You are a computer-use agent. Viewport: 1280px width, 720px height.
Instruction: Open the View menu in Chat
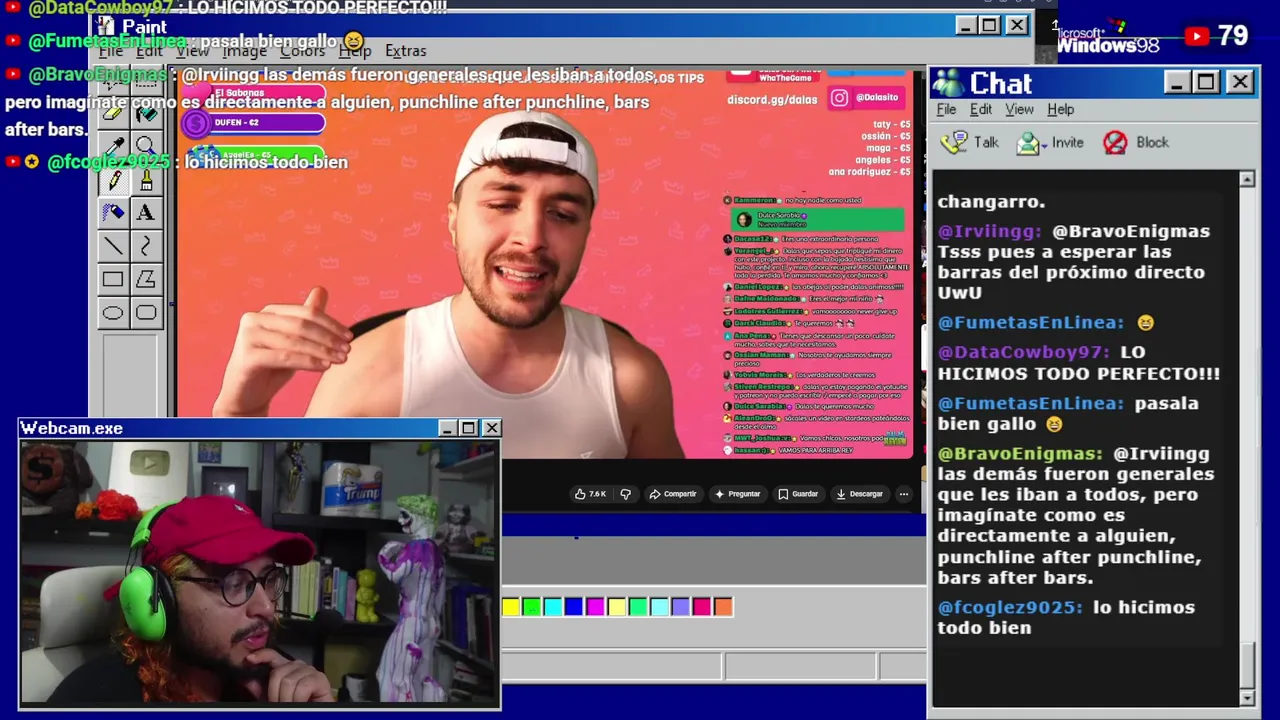pyautogui.click(x=1019, y=110)
